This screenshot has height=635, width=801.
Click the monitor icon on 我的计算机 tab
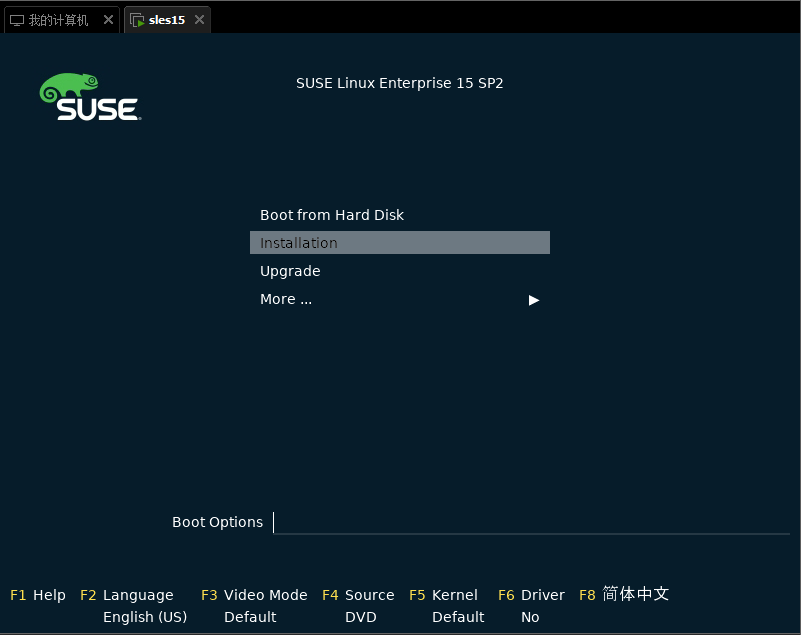17,20
